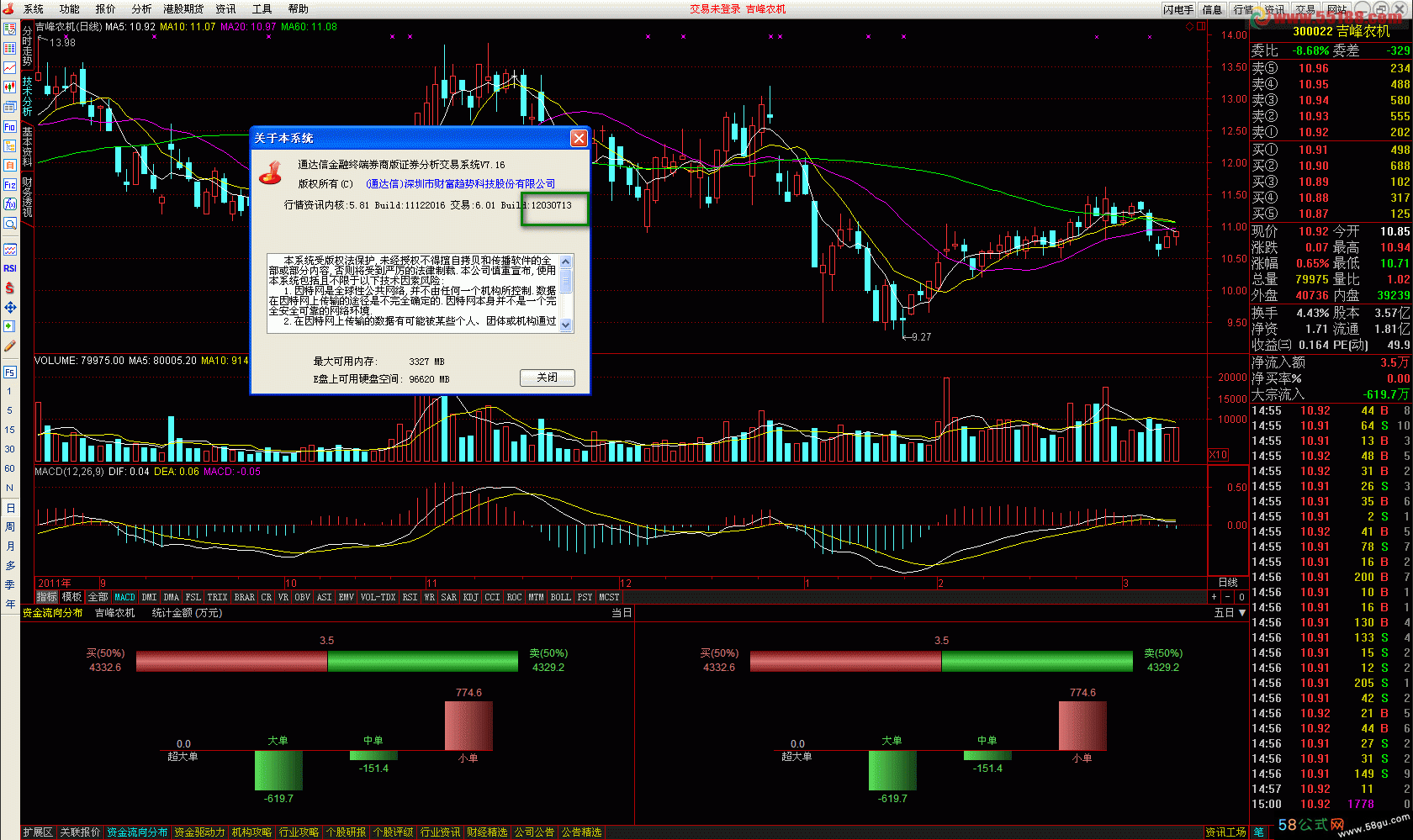Open the topmost list-check icon in left toolbar
The image size is (1413, 840).
coord(10,29)
